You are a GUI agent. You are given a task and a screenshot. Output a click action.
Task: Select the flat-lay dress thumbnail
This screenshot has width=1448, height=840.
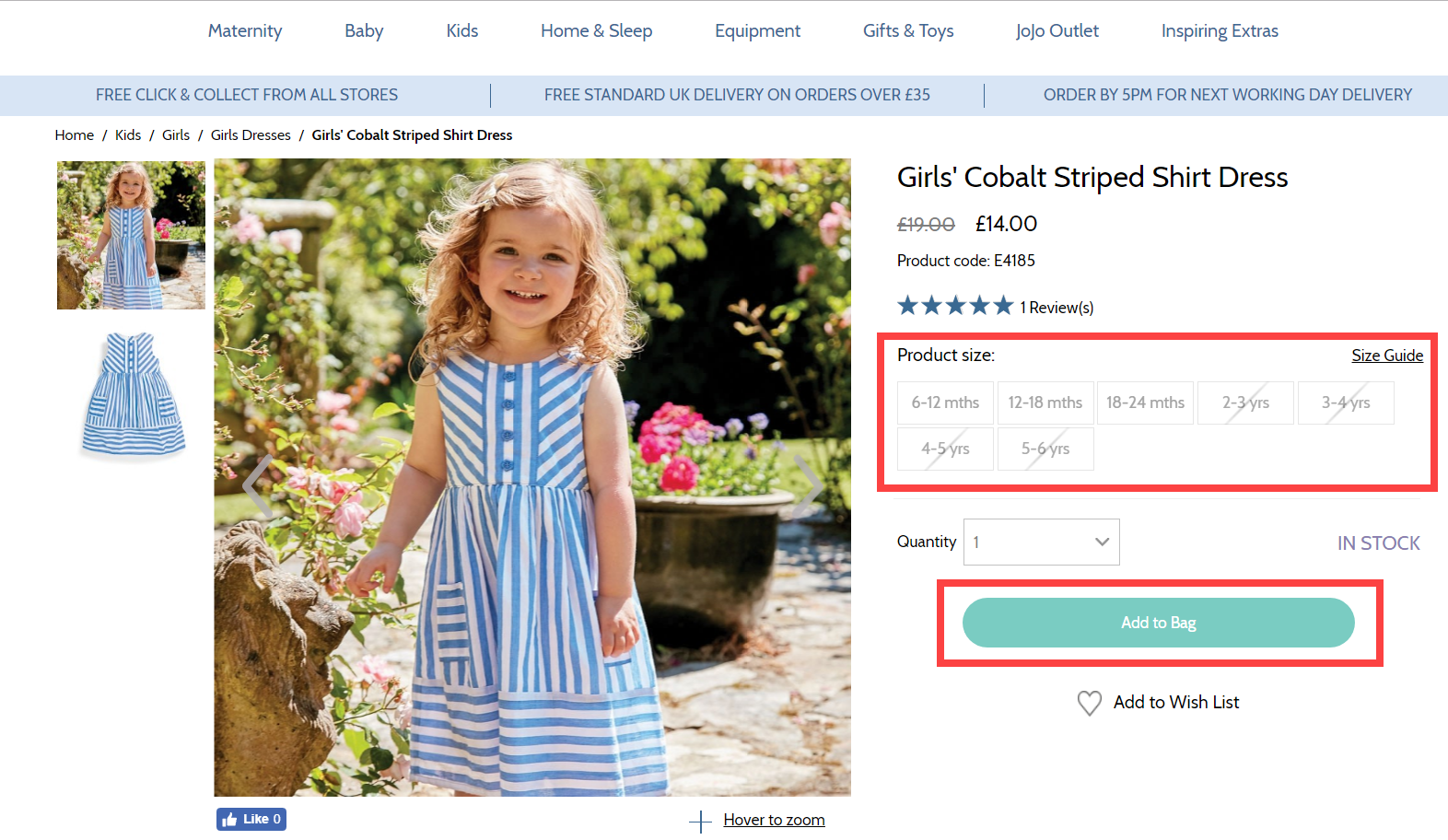[x=132, y=396]
